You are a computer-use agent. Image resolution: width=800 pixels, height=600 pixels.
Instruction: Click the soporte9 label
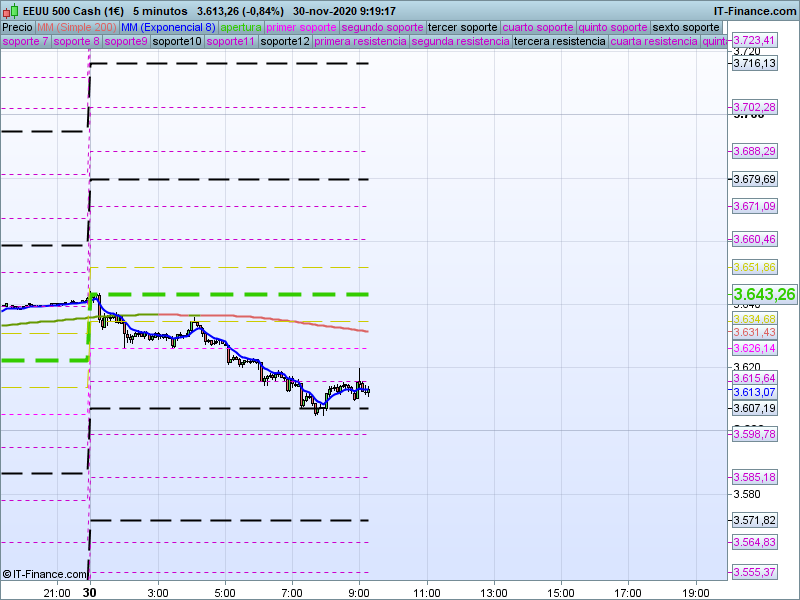126,41
